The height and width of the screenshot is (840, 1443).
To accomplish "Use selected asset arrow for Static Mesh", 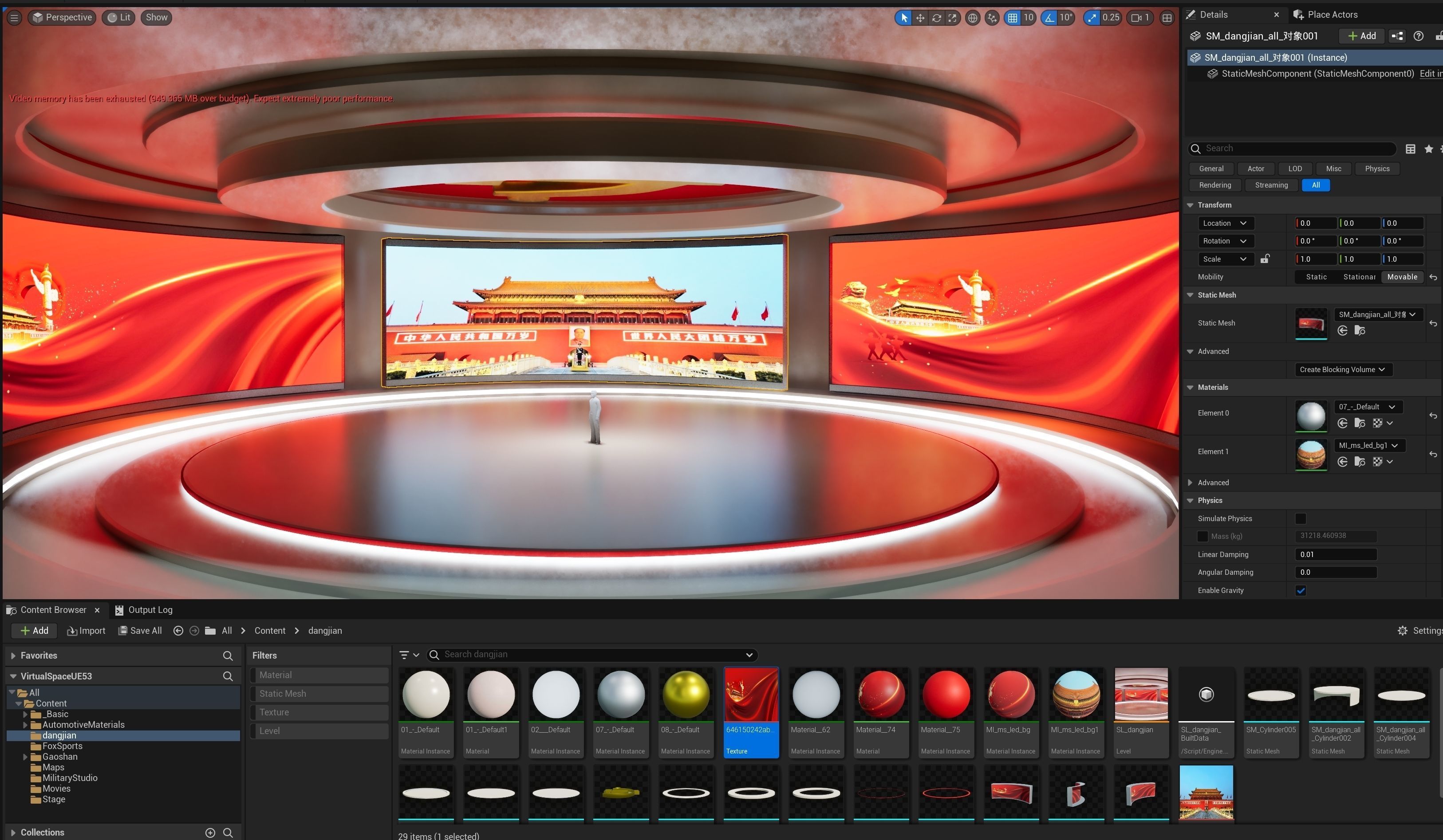I will pos(1342,331).
